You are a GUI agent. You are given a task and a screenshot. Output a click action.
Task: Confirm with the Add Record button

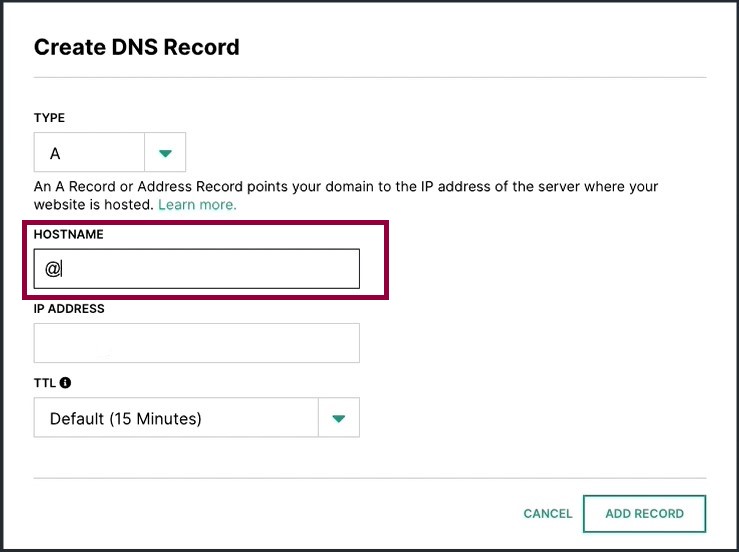point(644,513)
